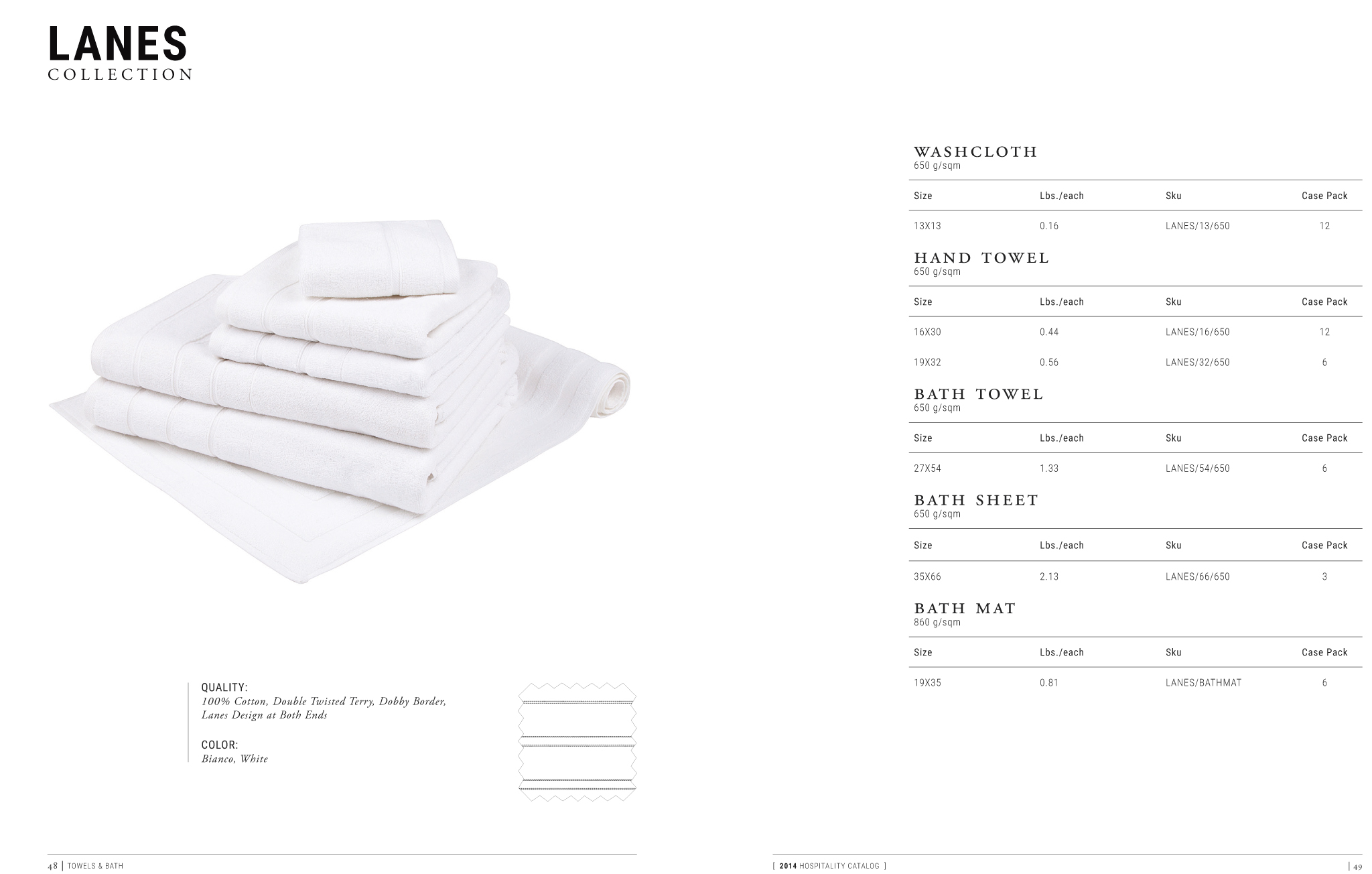Click the Lanes border design swatch illustration

(577, 742)
